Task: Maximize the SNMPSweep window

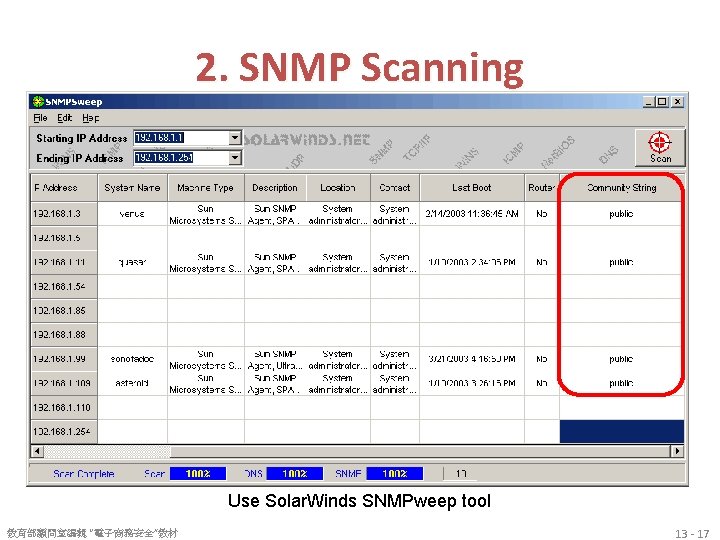Action: pos(662,101)
